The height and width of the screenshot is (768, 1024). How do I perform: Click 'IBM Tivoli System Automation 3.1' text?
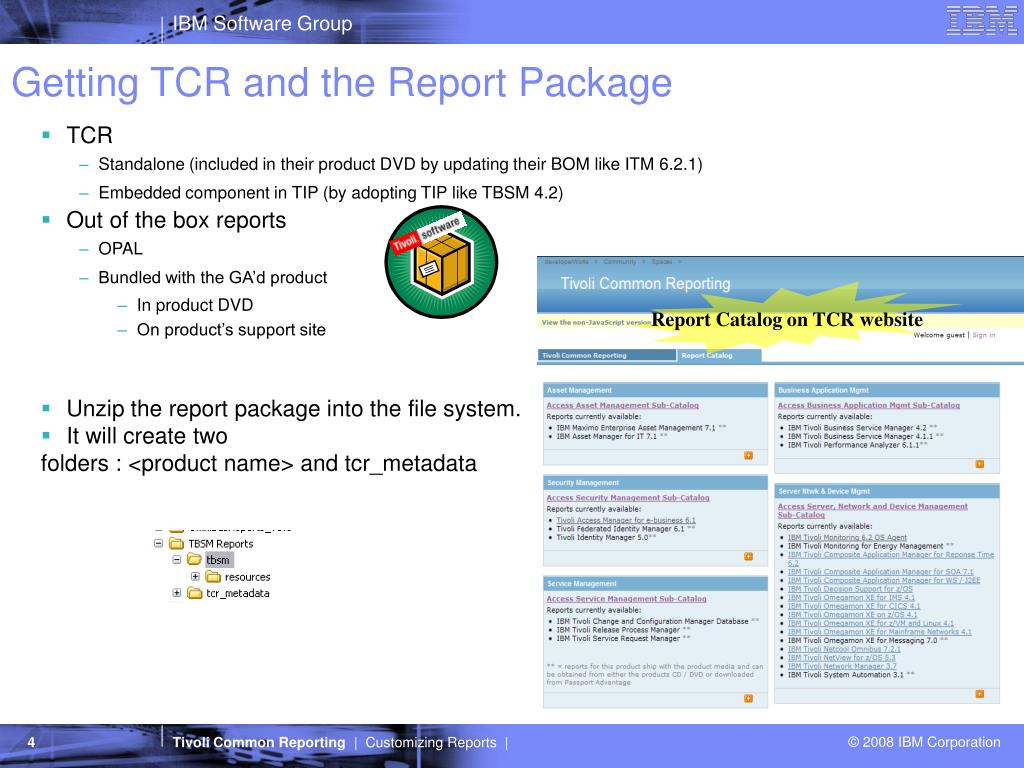click(846, 675)
